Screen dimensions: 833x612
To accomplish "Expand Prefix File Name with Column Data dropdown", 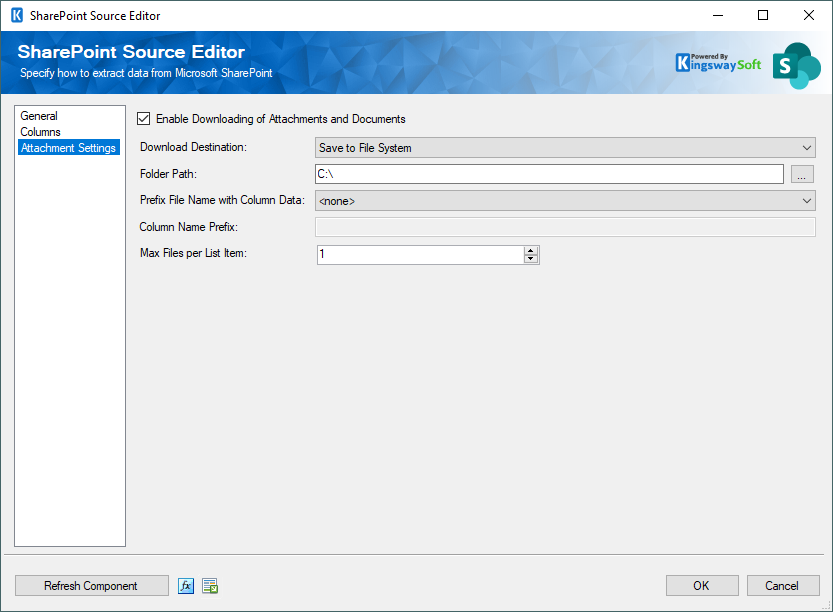I will click(x=565, y=201).
